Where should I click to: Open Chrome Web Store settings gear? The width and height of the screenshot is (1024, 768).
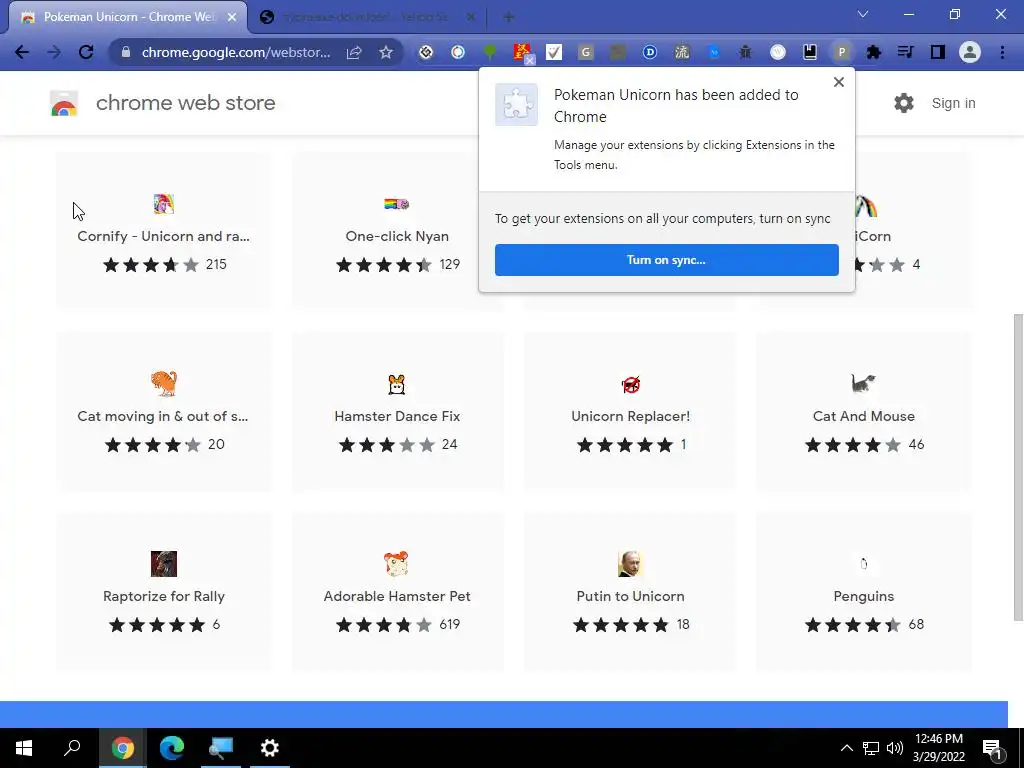904,103
